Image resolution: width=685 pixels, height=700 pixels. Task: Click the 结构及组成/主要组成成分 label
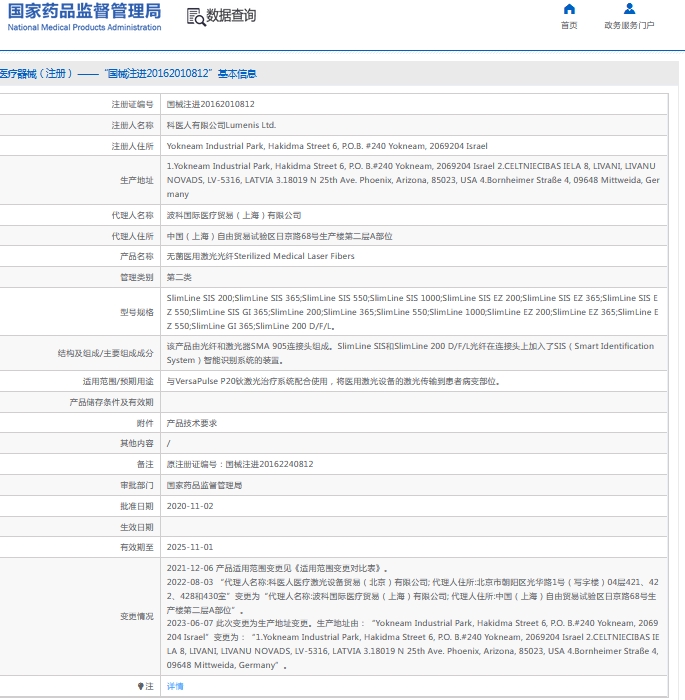click(x=105, y=353)
